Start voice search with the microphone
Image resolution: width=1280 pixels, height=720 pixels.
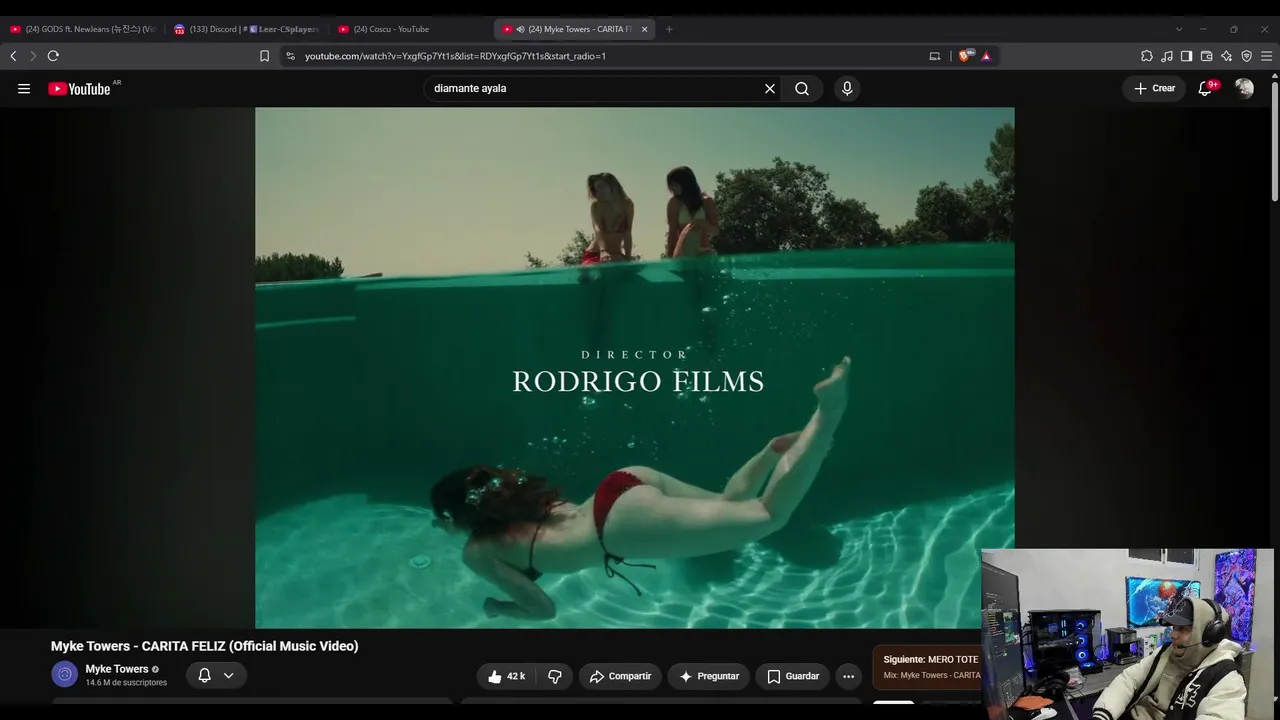pyautogui.click(x=847, y=89)
